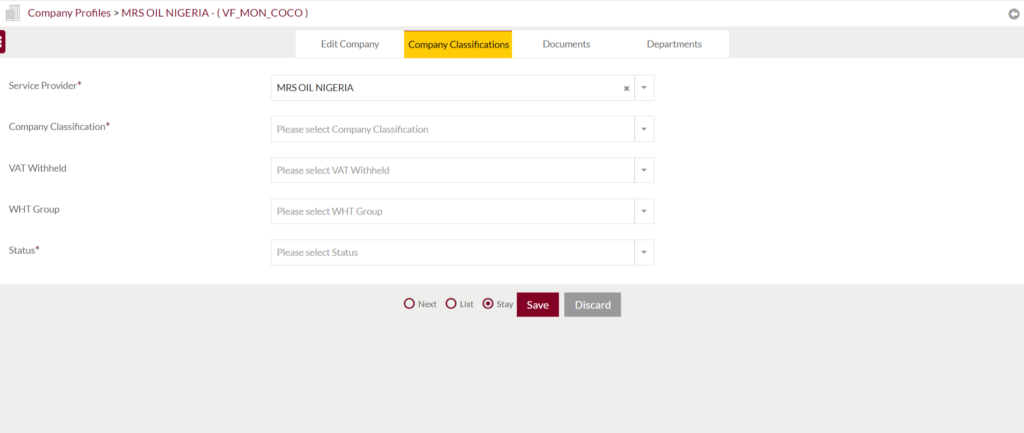
Task: Expand the Company Classification dropdown arrow
Action: pos(644,129)
